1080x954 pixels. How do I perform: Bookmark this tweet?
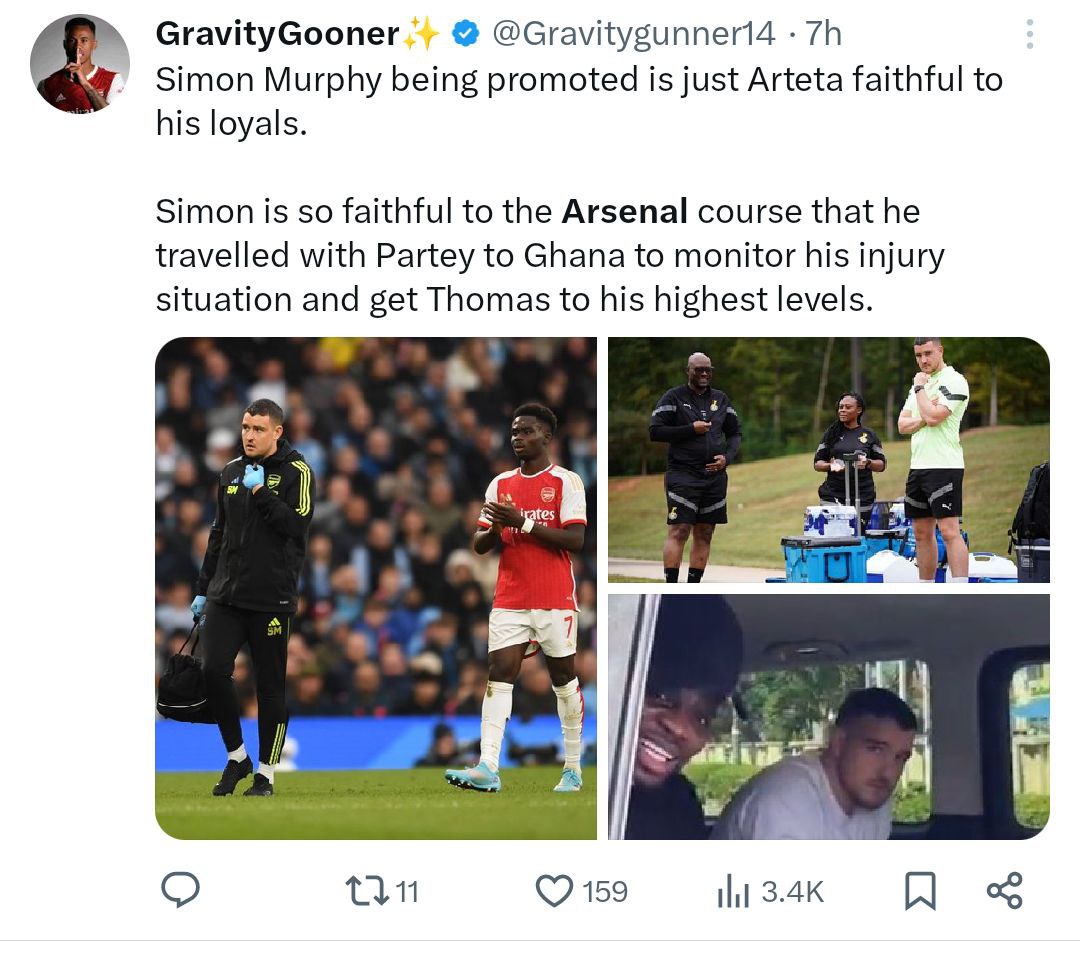point(919,890)
